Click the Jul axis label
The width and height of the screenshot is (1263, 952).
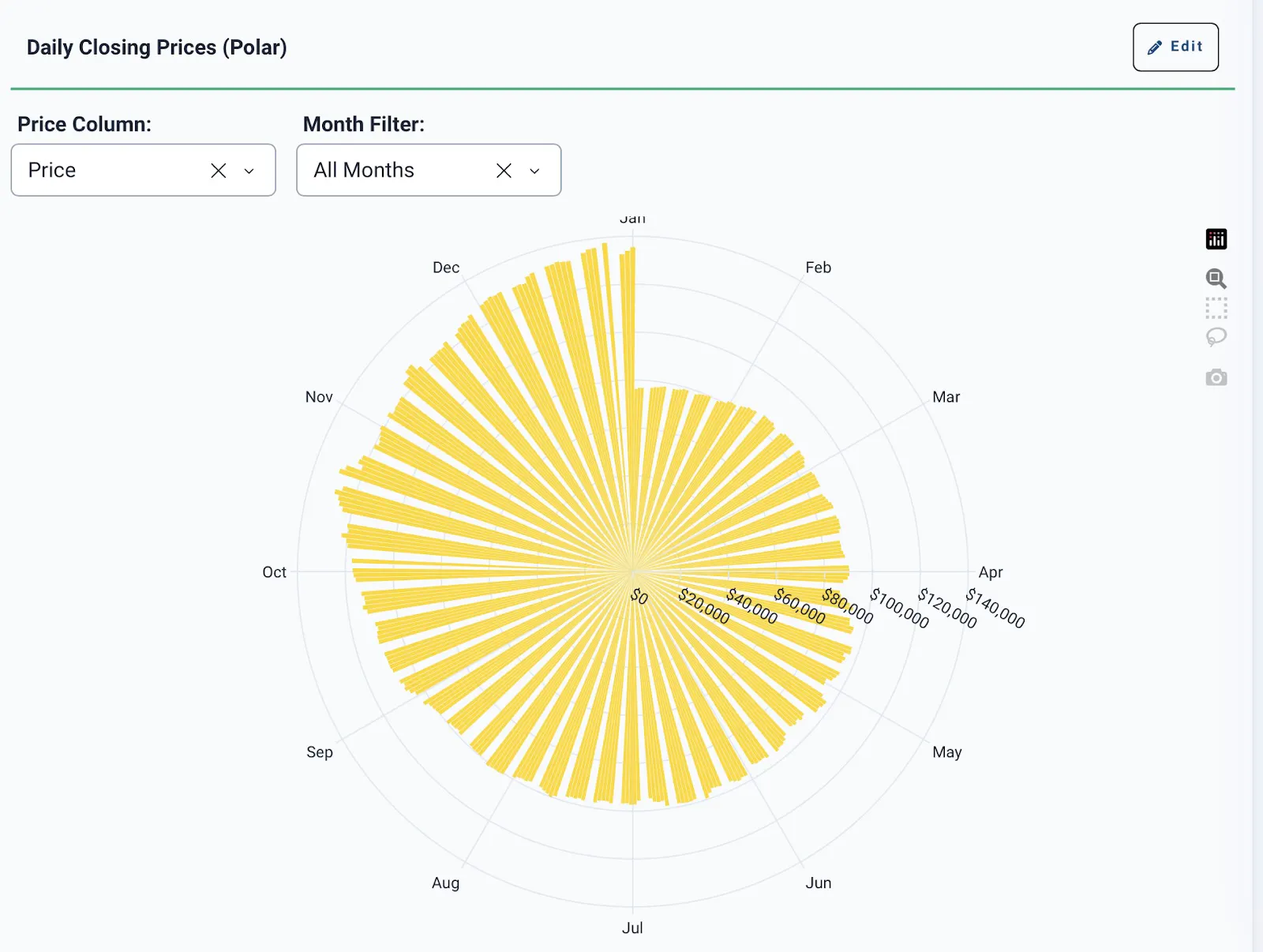pyautogui.click(x=633, y=928)
